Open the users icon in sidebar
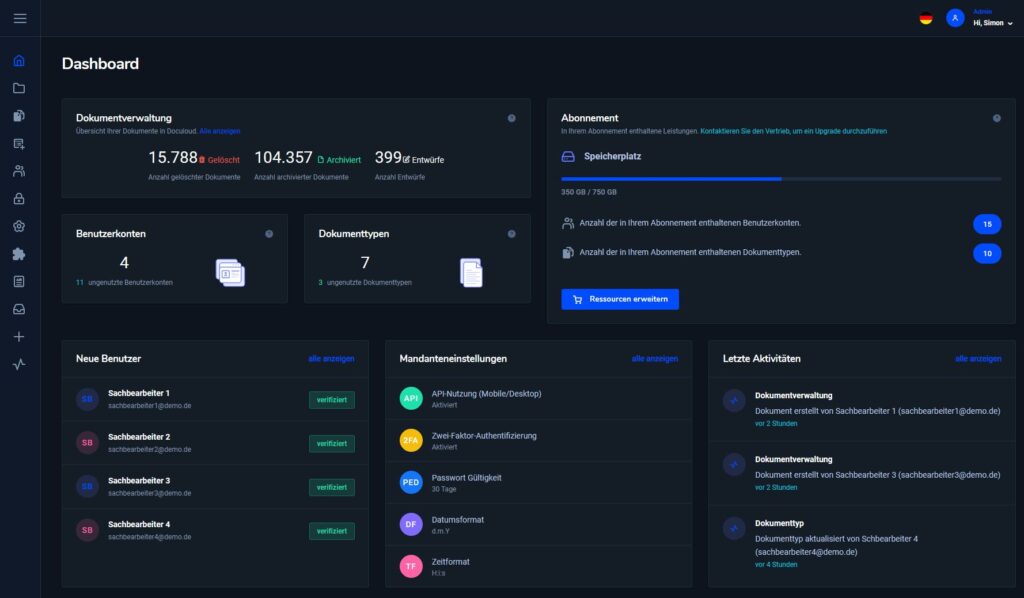Screen dimensions: 1024x598 pos(19,171)
